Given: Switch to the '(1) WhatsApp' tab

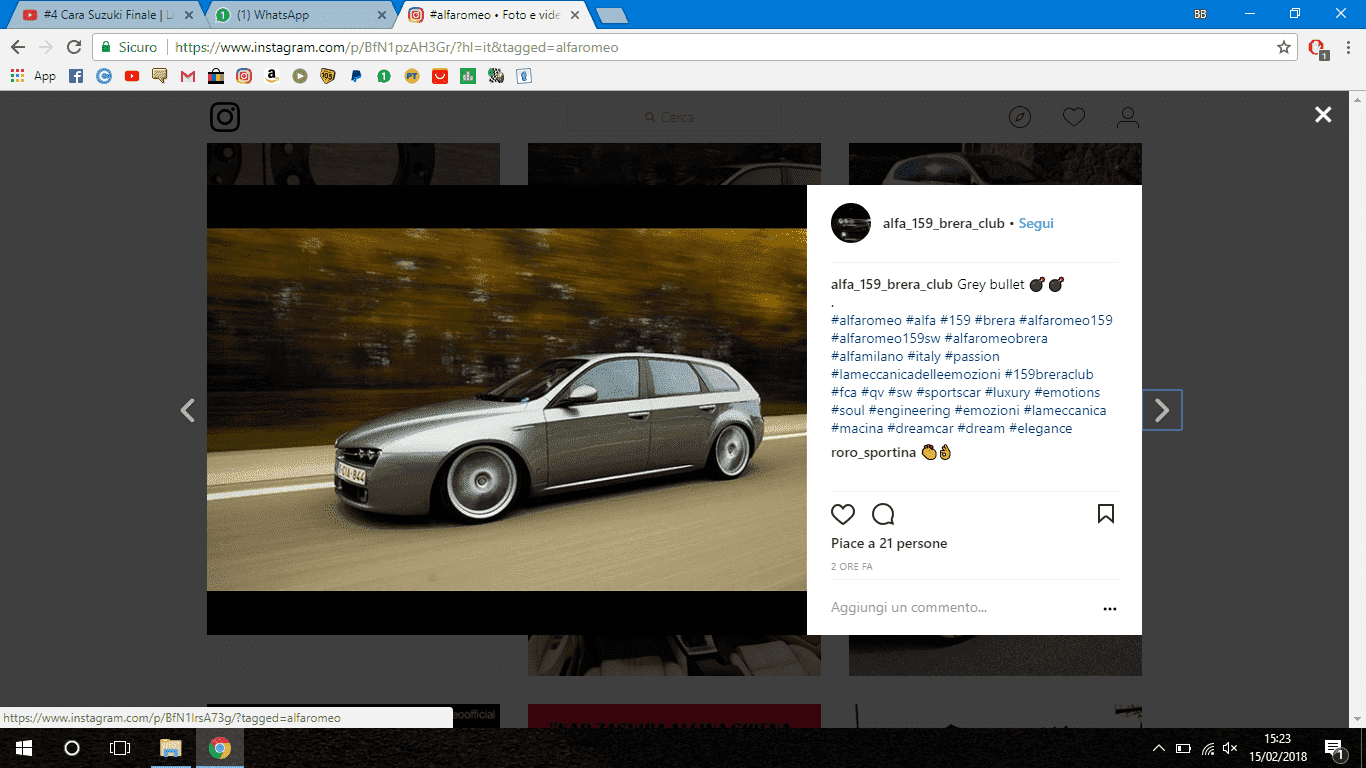Looking at the screenshot, I should point(300,15).
